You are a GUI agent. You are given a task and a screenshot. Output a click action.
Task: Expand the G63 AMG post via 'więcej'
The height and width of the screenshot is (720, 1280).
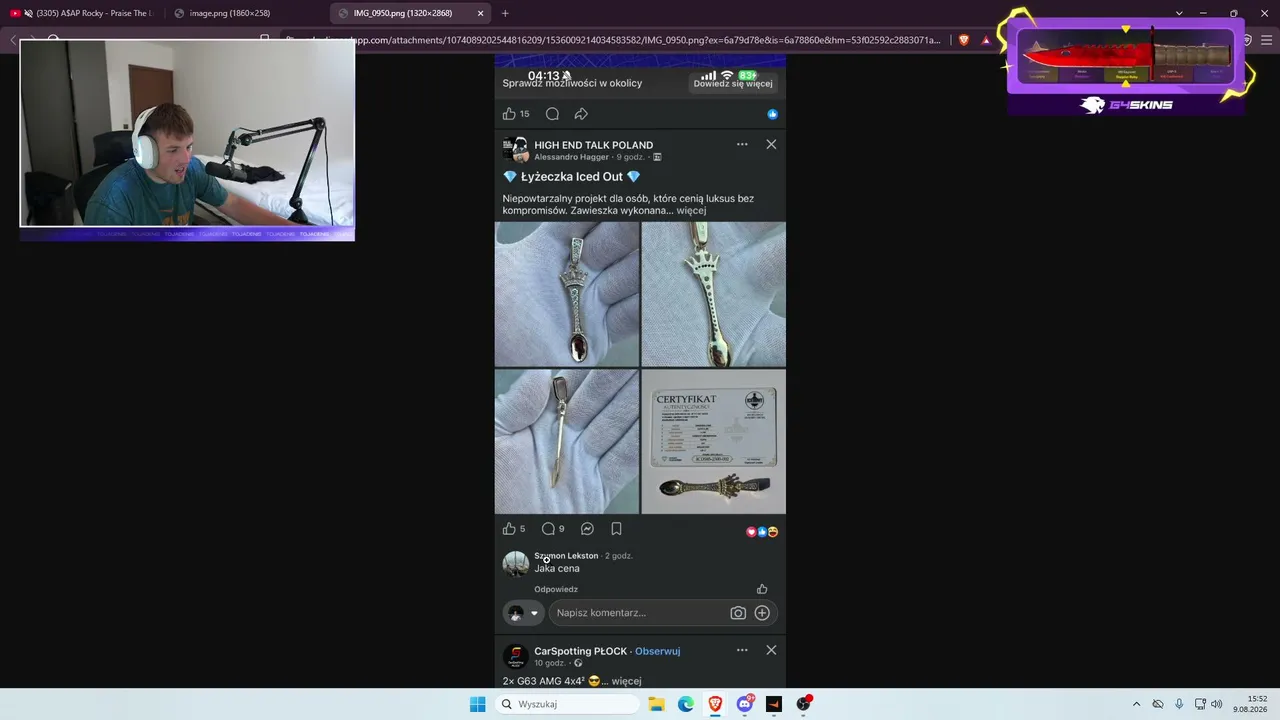click(x=626, y=681)
